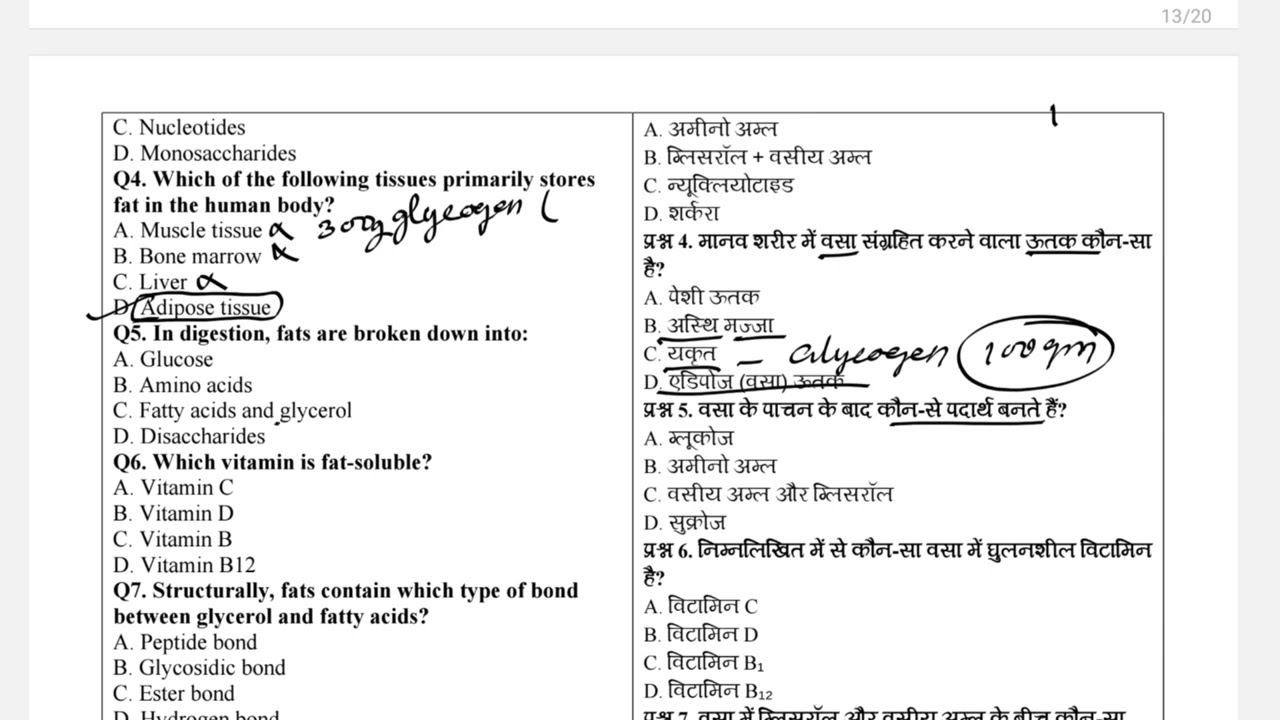Select option 'C. Nucleotides'
The width and height of the screenshot is (1280, 720).
(x=179, y=128)
